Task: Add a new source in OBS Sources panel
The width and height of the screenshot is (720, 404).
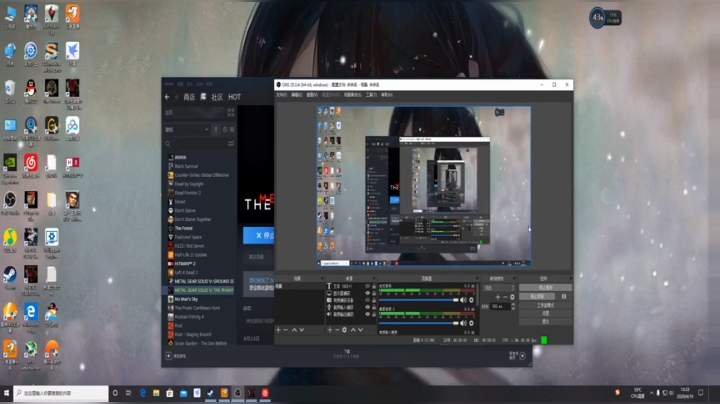Action: pyautogui.click(x=330, y=330)
